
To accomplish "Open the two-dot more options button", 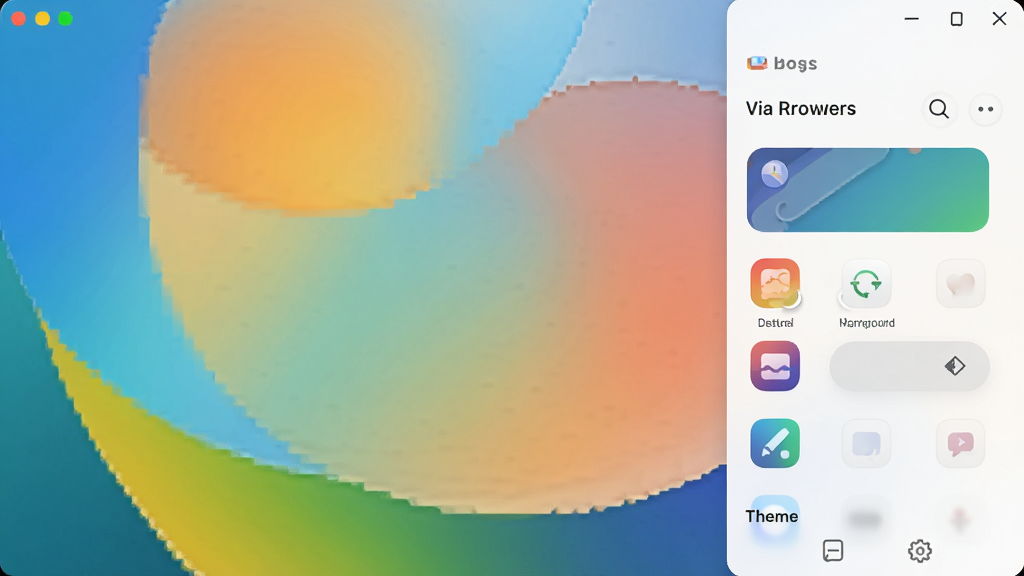I will tap(985, 109).
